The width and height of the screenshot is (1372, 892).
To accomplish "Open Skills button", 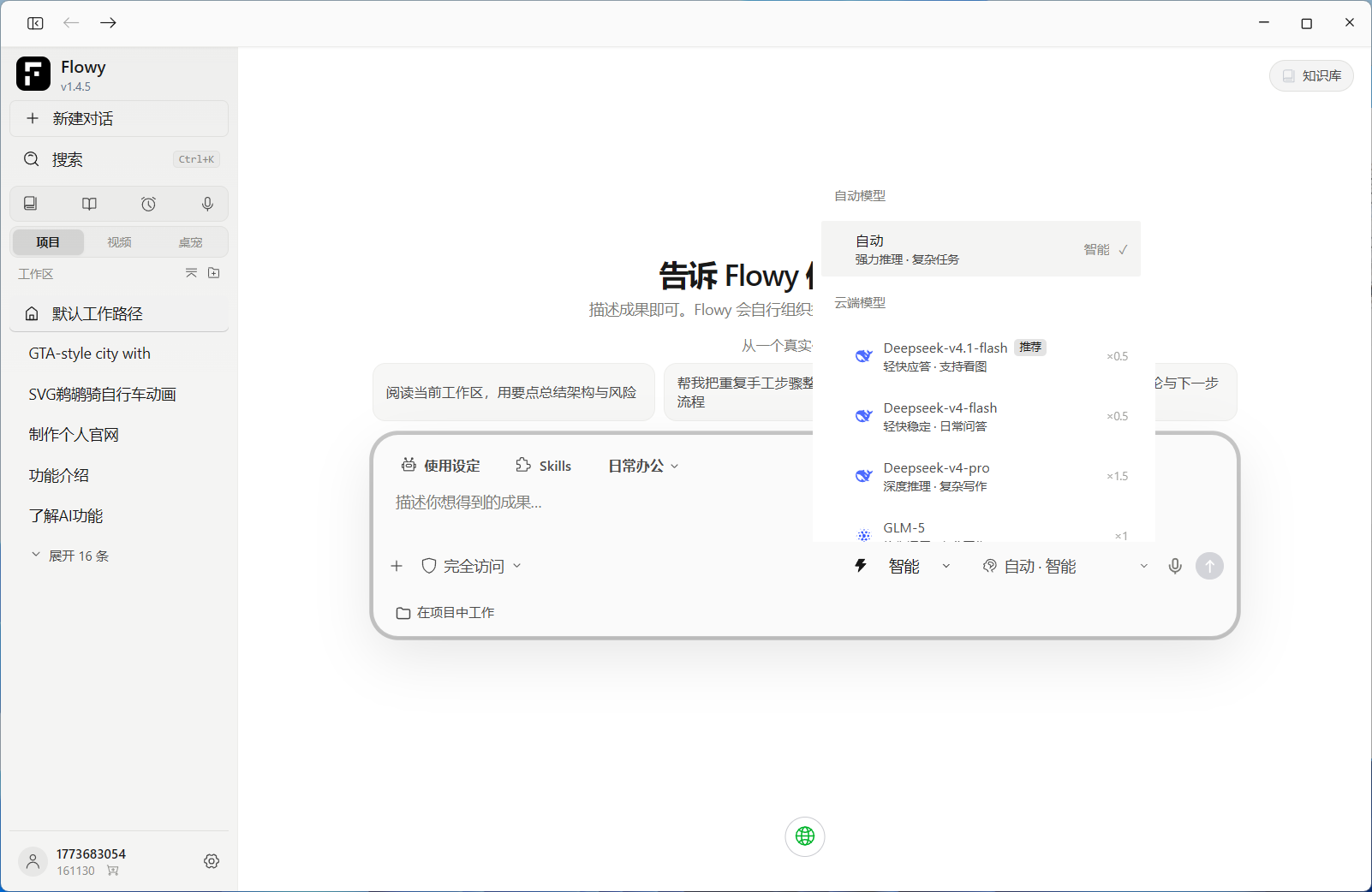I will (544, 466).
